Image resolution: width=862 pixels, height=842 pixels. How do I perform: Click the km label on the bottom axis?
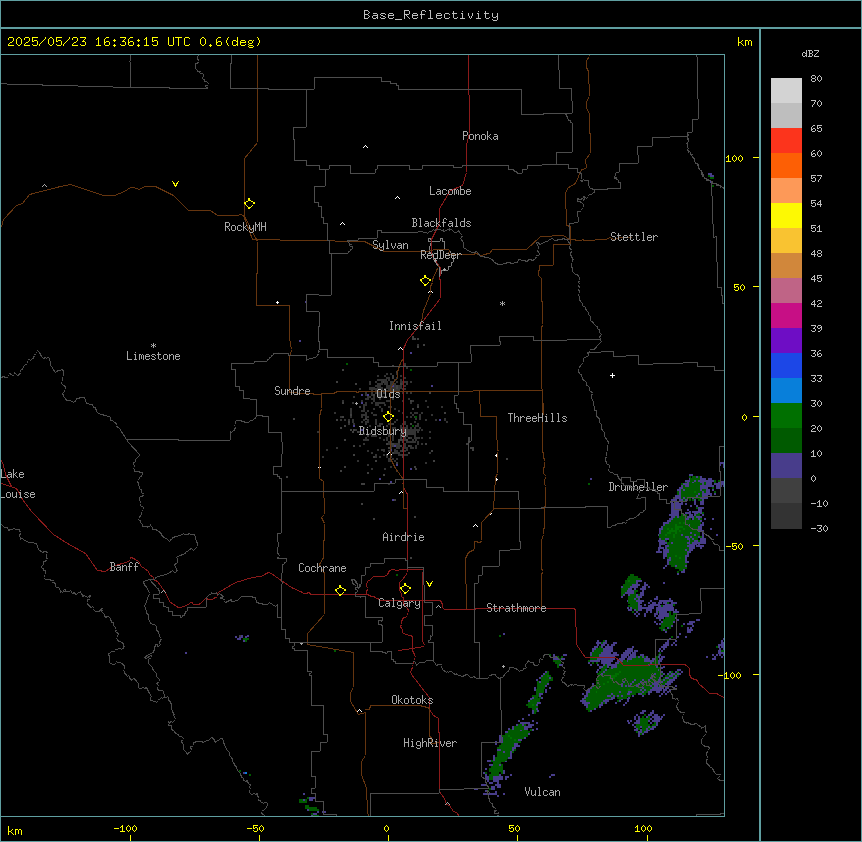point(15,830)
